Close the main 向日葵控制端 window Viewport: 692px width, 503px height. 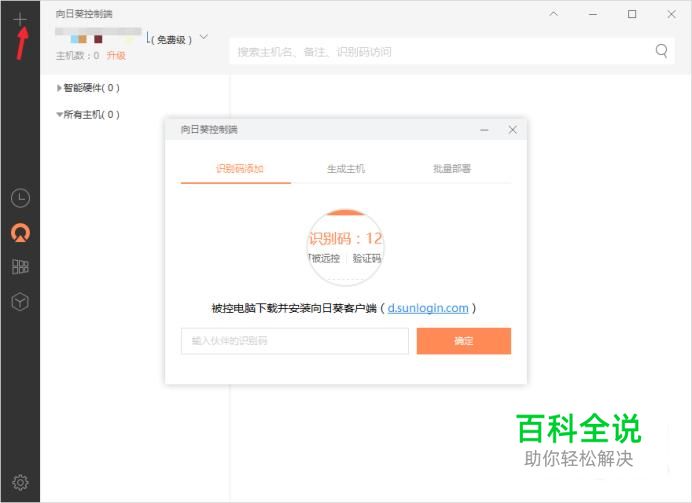pyautogui.click(x=671, y=14)
